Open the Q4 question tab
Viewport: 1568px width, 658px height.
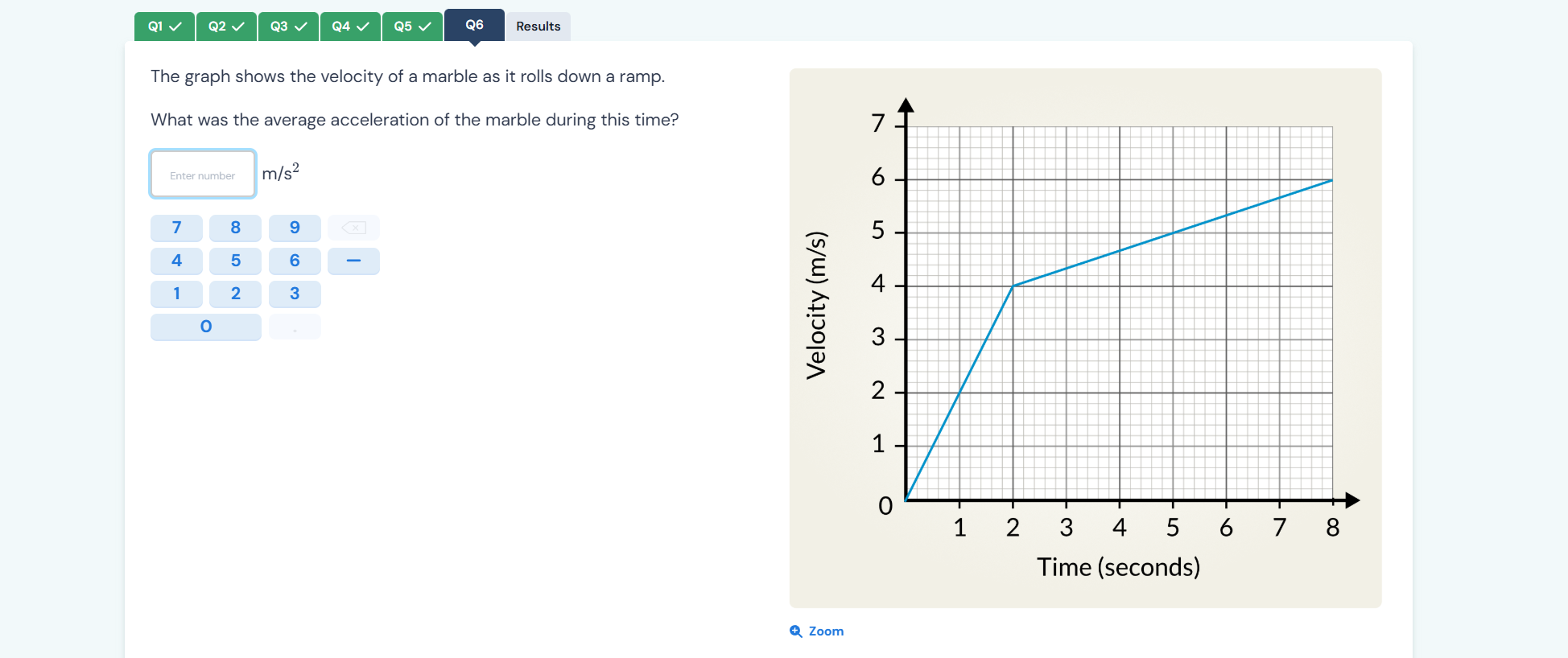[350, 25]
